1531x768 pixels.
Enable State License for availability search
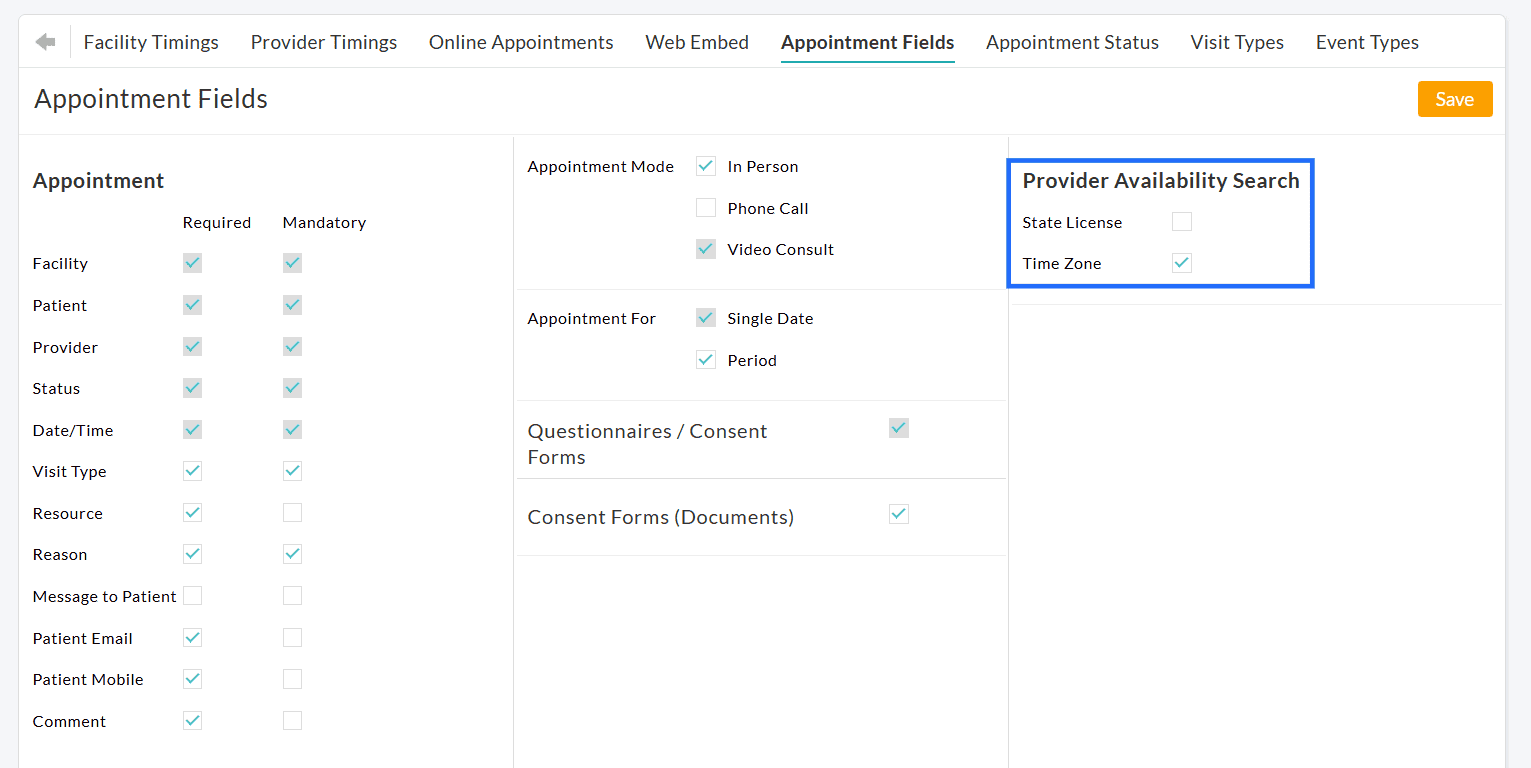point(1181,221)
